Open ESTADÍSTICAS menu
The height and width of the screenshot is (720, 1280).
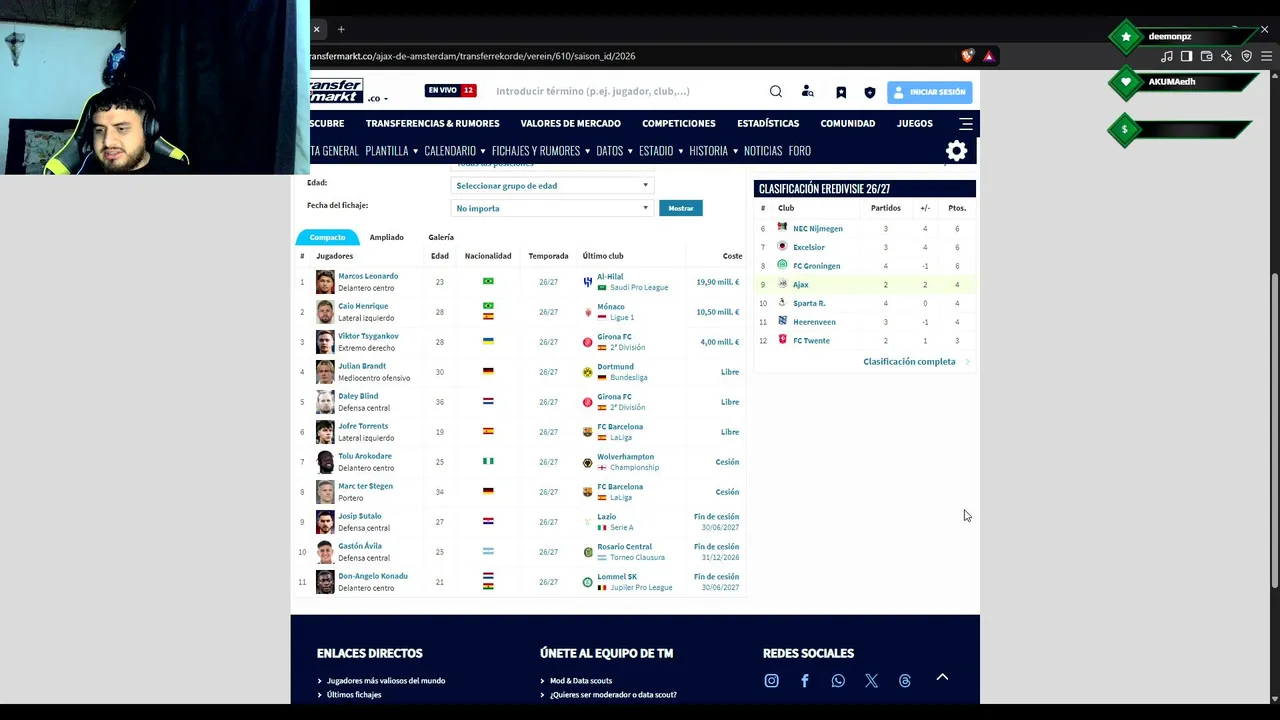pyautogui.click(x=768, y=124)
